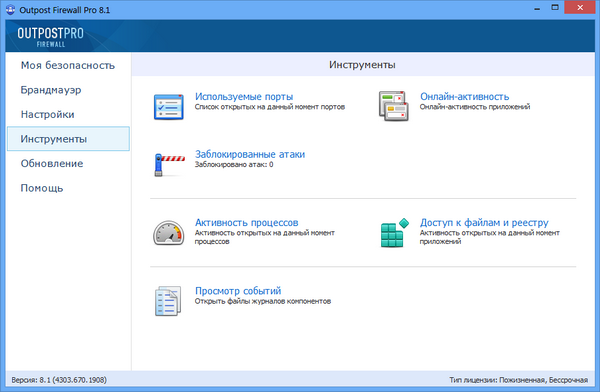Open the Онлайн-активность link

tap(465, 96)
